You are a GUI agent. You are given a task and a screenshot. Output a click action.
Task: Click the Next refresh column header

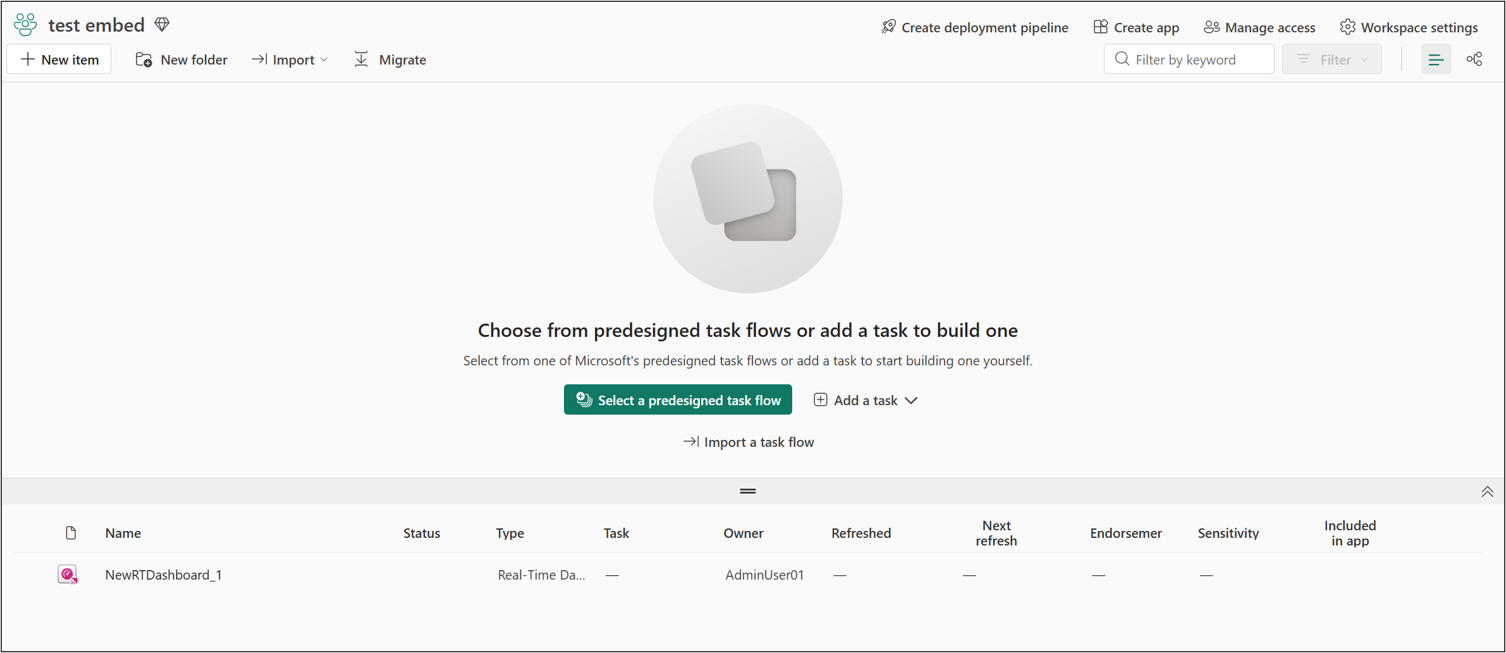996,533
